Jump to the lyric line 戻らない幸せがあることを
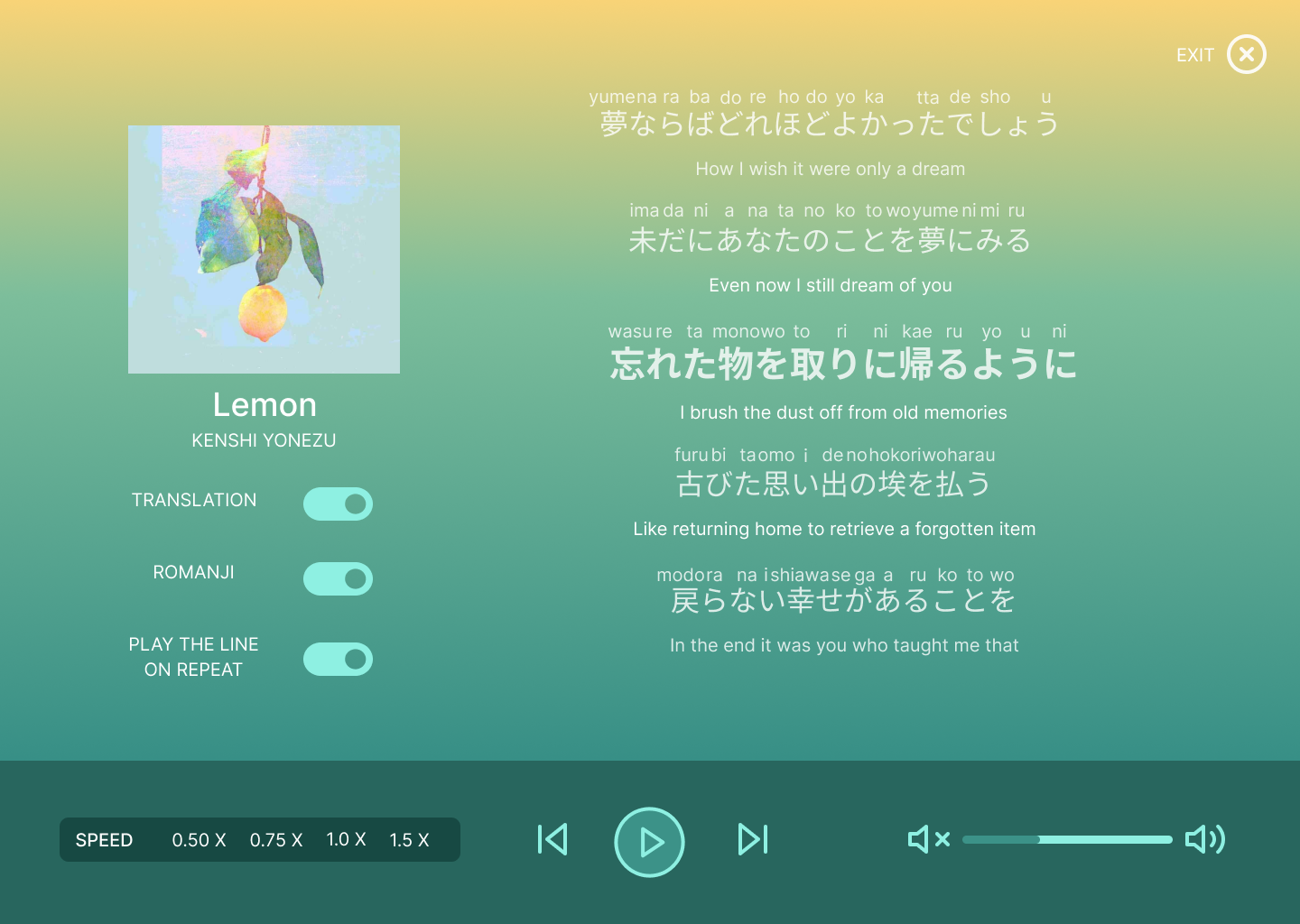This screenshot has height=924, width=1300. pos(843,600)
